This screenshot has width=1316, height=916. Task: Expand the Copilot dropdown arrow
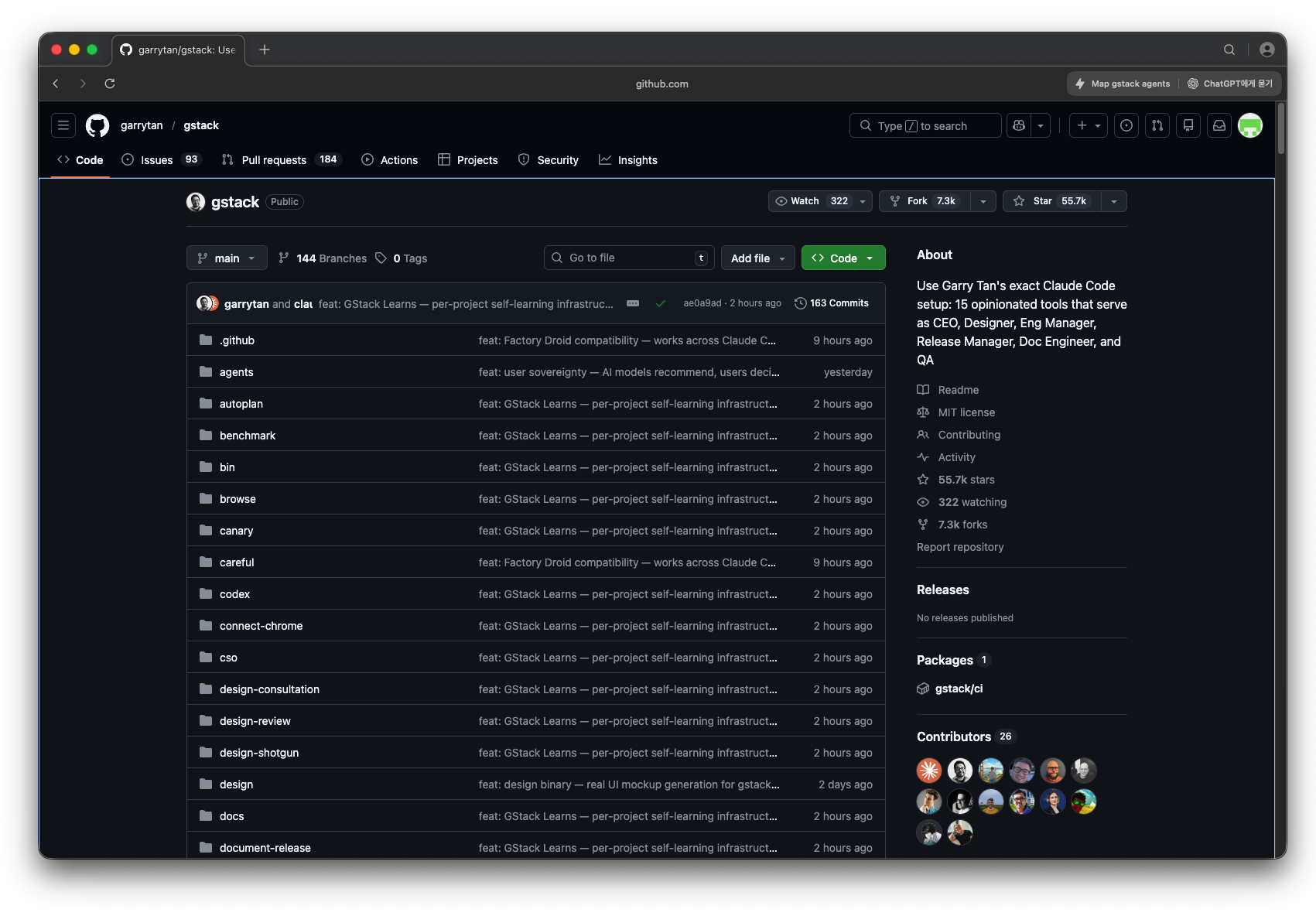(x=1041, y=125)
